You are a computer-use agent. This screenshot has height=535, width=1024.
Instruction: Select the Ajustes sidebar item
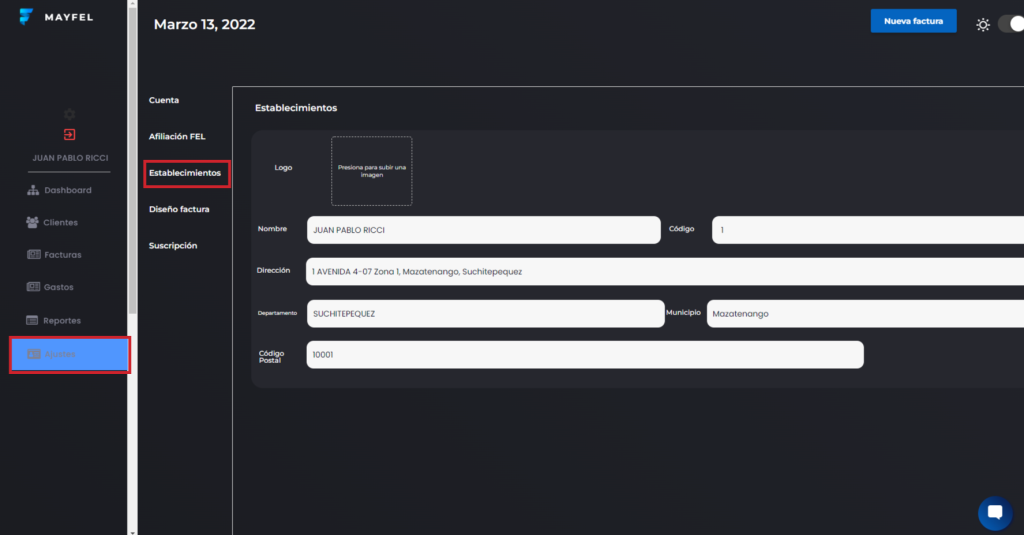pos(69,355)
